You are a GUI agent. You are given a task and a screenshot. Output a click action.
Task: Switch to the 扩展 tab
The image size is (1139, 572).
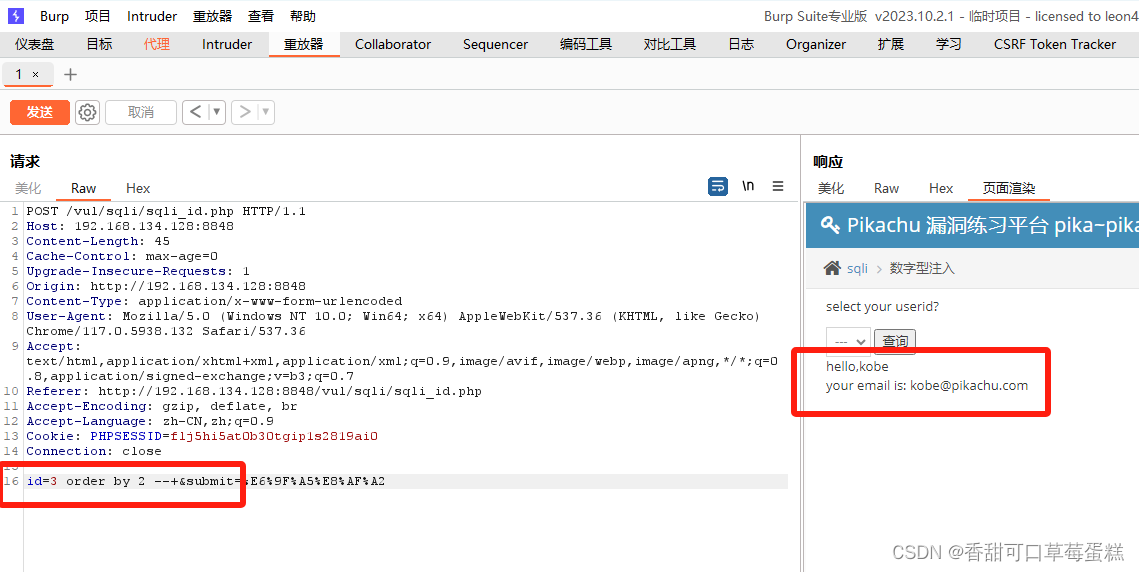891,44
